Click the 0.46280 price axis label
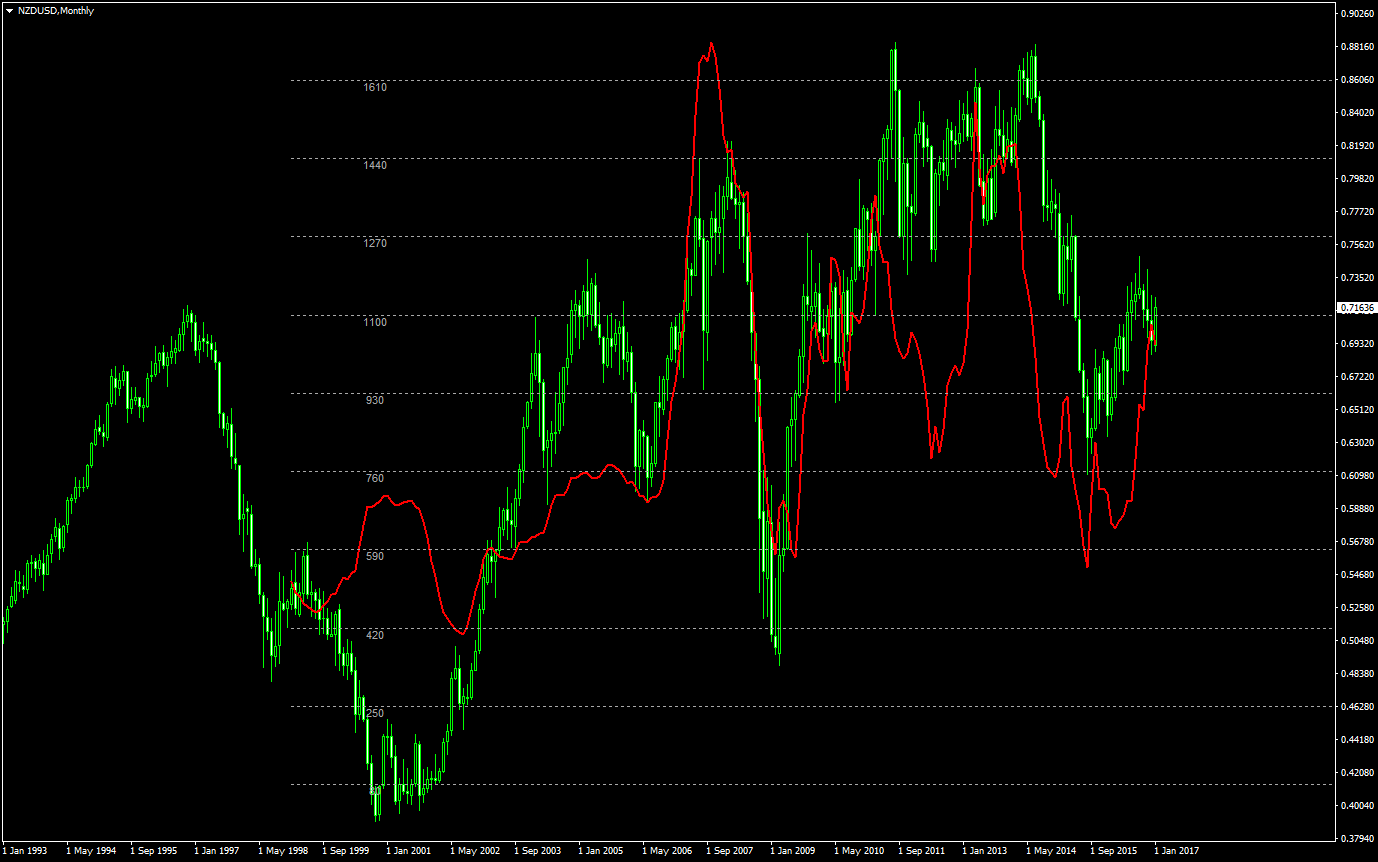Image resolution: width=1378 pixels, height=862 pixels. (1356, 707)
